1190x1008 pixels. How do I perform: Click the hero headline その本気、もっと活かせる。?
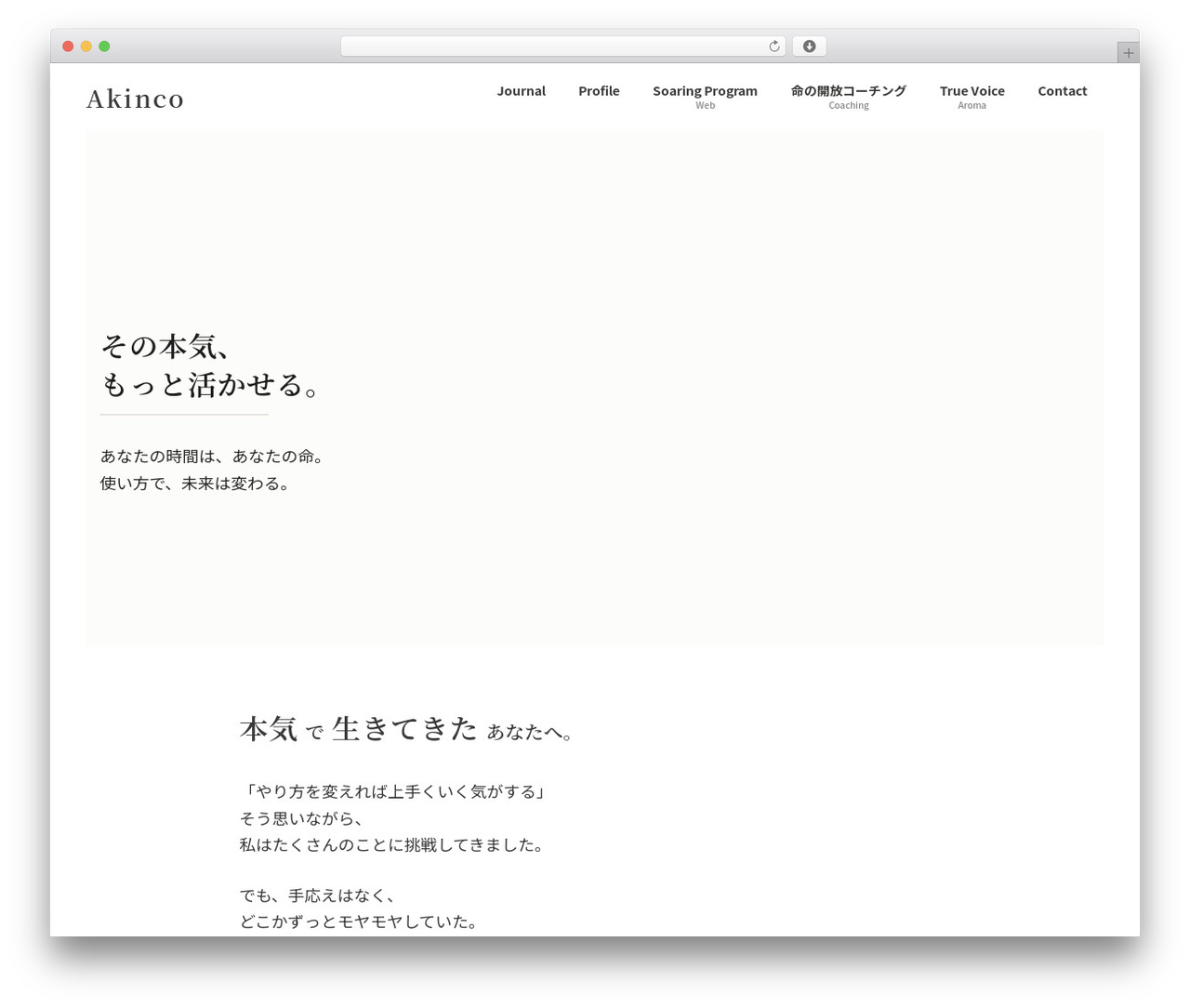[x=212, y=365]
